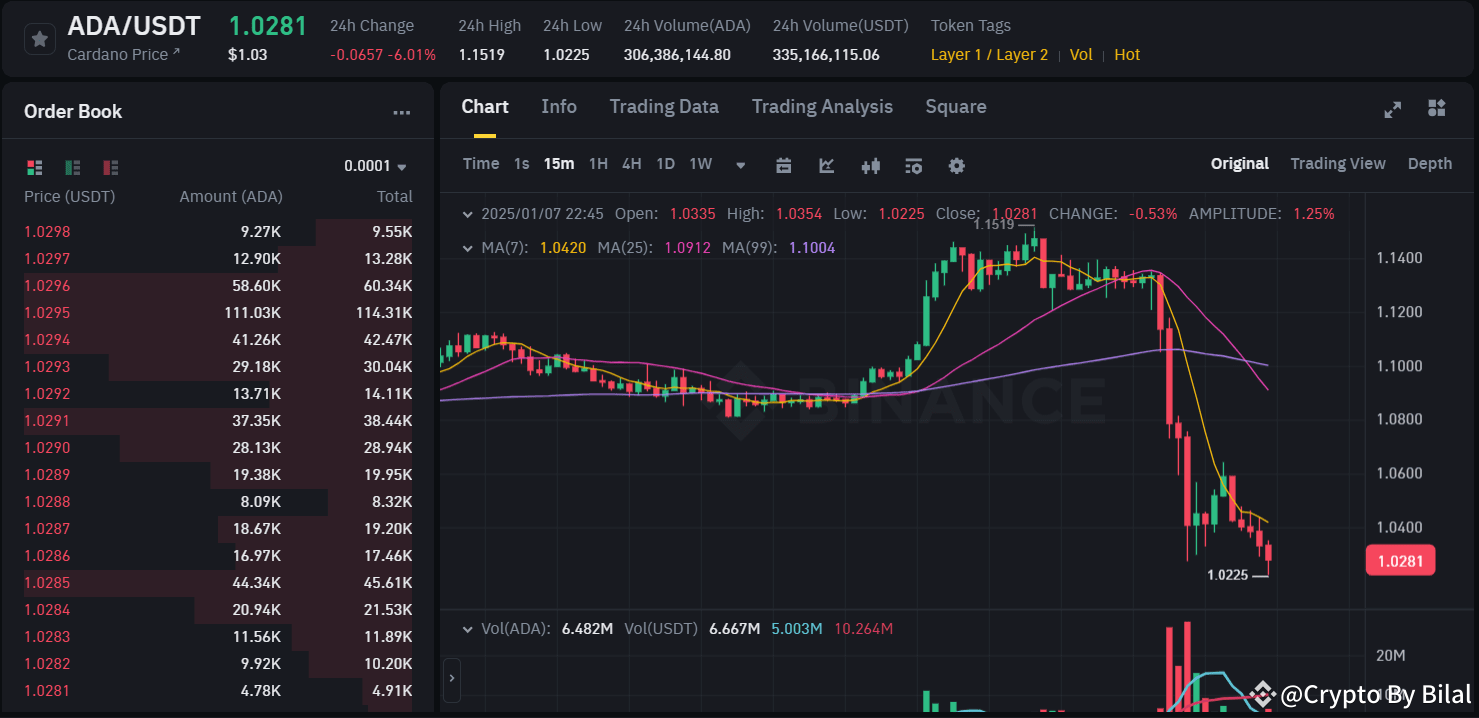Image resolution: width=1479 pixels, height=718 pixels.
Task: Click the 1.1519 high price marker
Action: coord(993,225)
